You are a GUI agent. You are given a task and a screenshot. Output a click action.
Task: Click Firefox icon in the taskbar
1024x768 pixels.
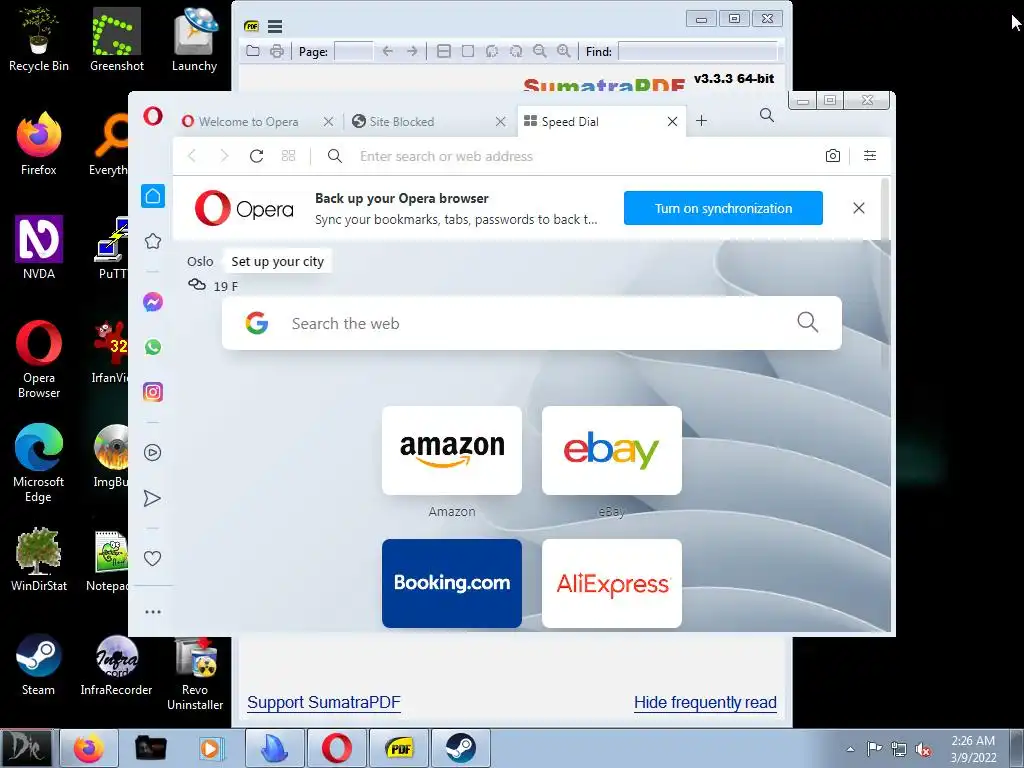pos(89,748)
